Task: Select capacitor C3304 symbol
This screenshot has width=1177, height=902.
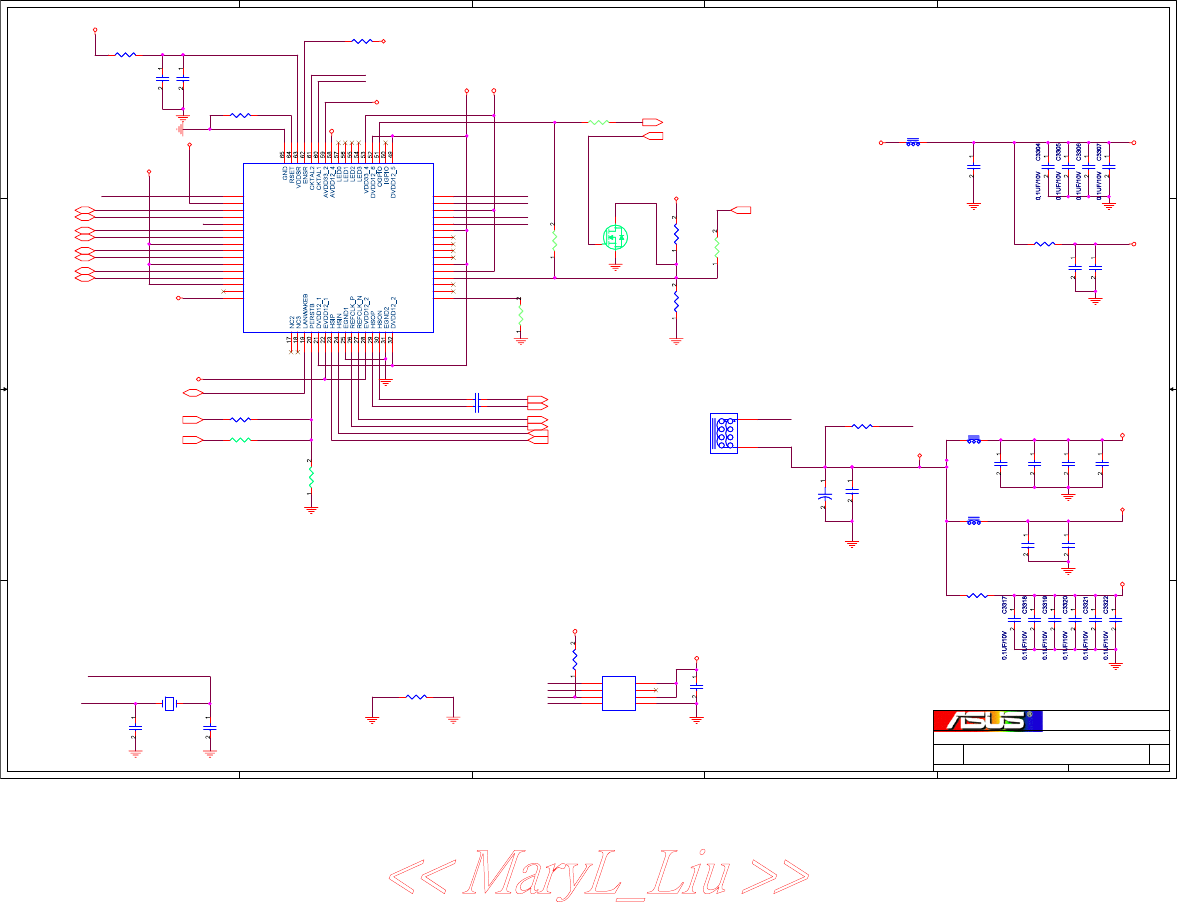Action: [x=1048, y=167]
